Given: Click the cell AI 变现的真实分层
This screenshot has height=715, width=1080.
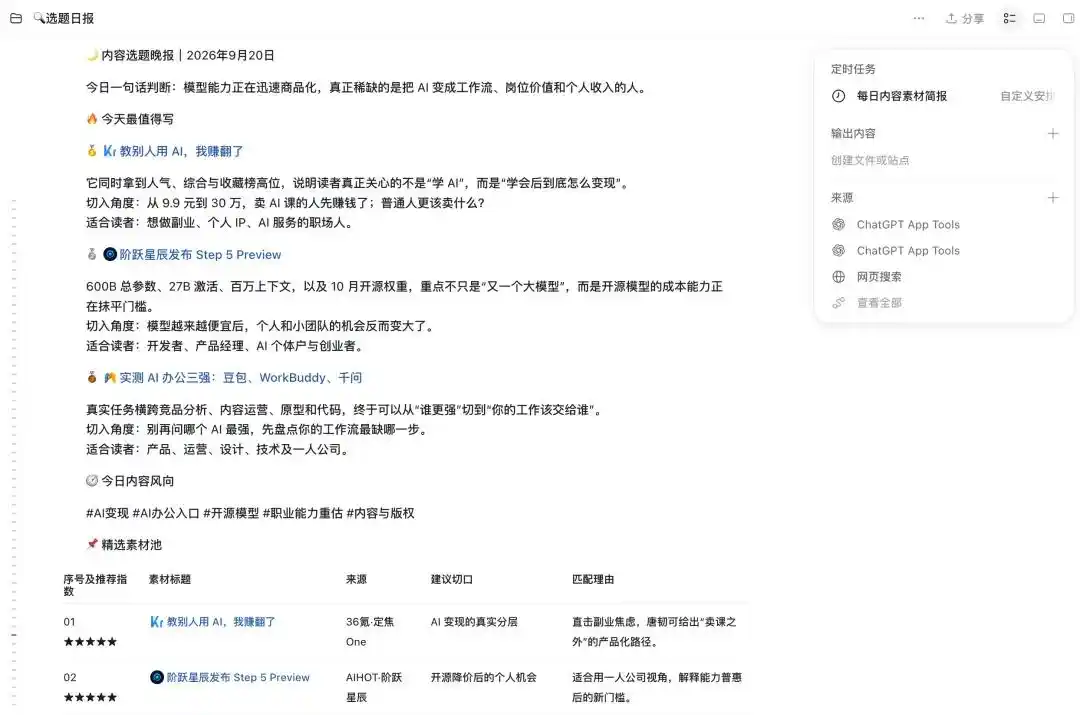Looking at the screenshot, I should 474,622.
